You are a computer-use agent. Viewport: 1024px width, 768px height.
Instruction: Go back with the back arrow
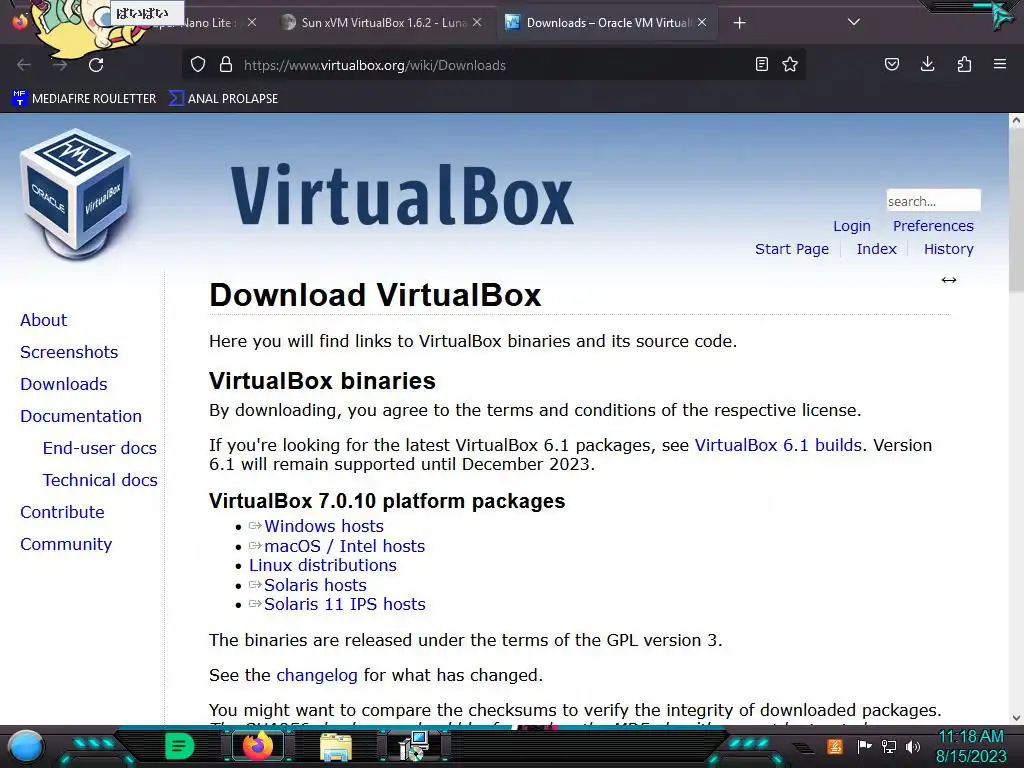24,65
